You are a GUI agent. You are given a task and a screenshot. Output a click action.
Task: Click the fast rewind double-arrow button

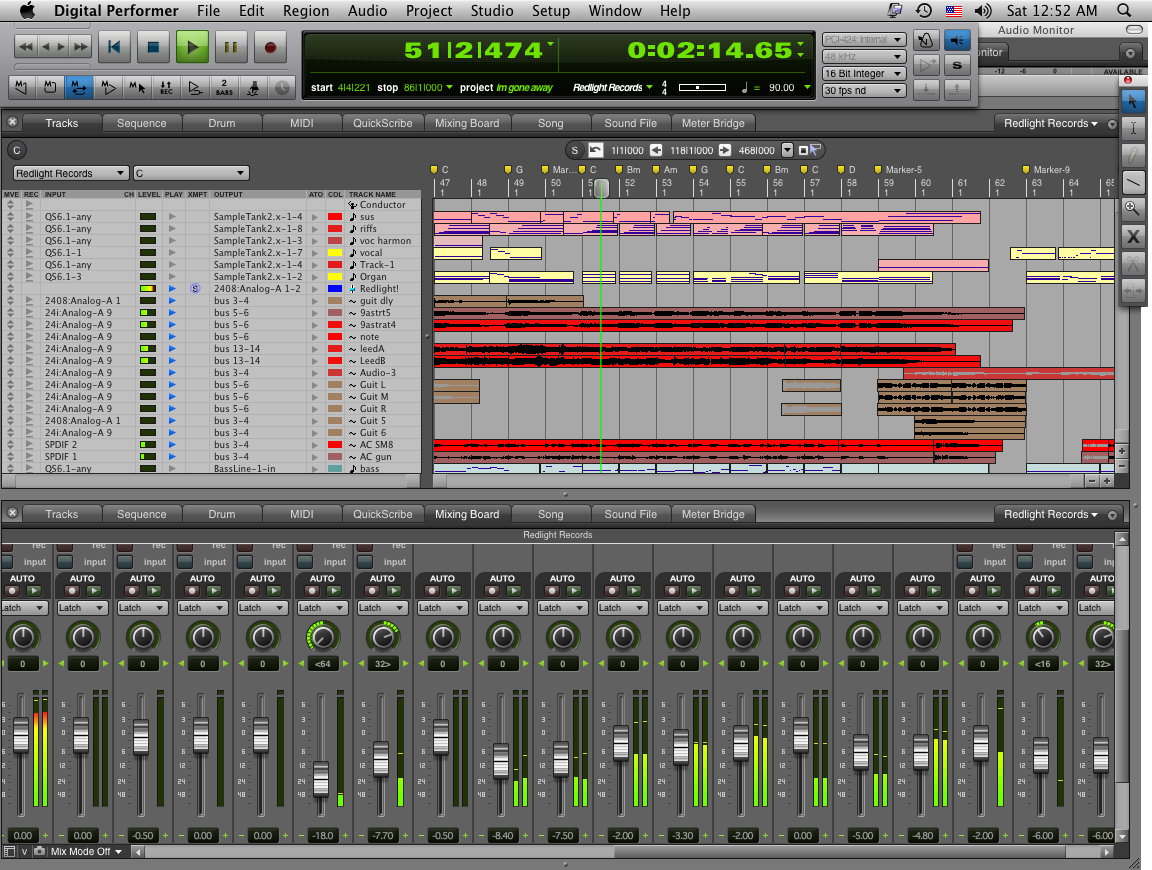click(25, 47)
